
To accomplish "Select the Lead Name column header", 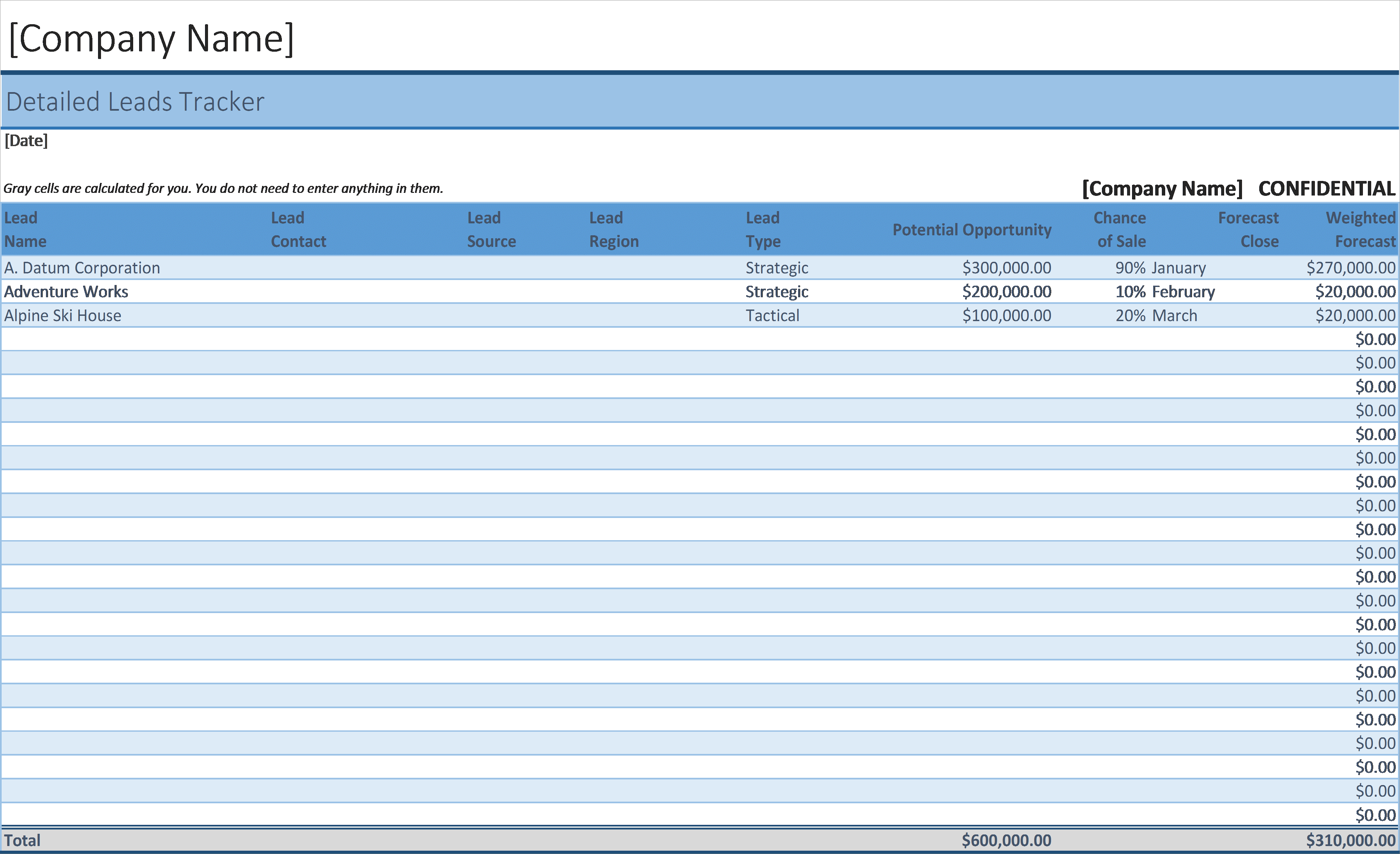I will click(26, 230).
